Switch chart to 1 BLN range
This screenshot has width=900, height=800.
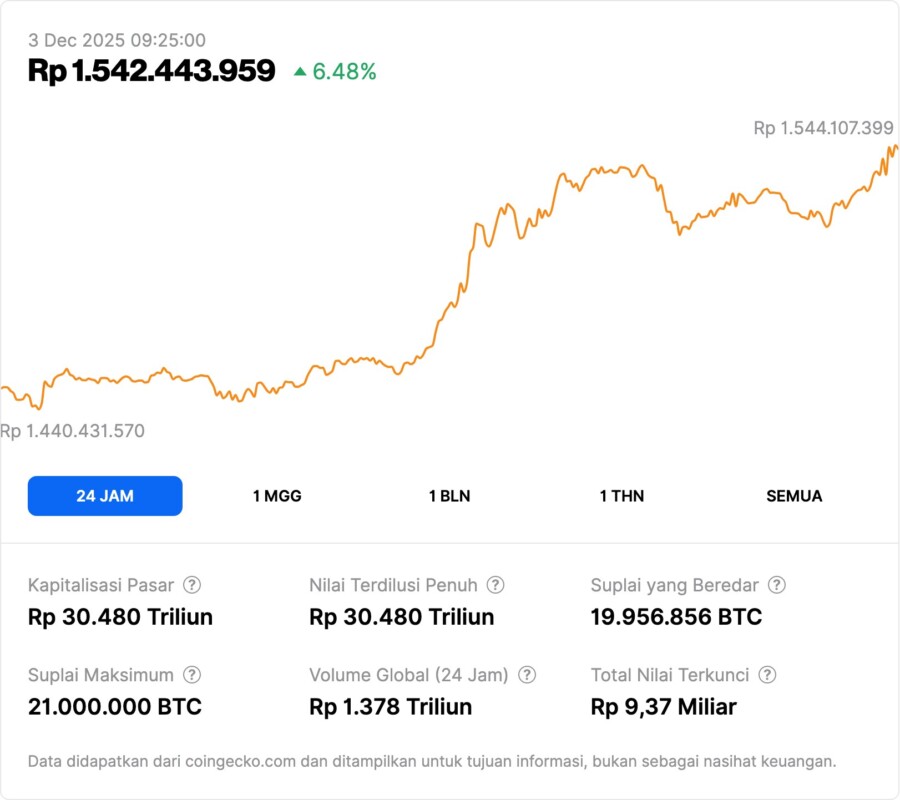point(449,496)
